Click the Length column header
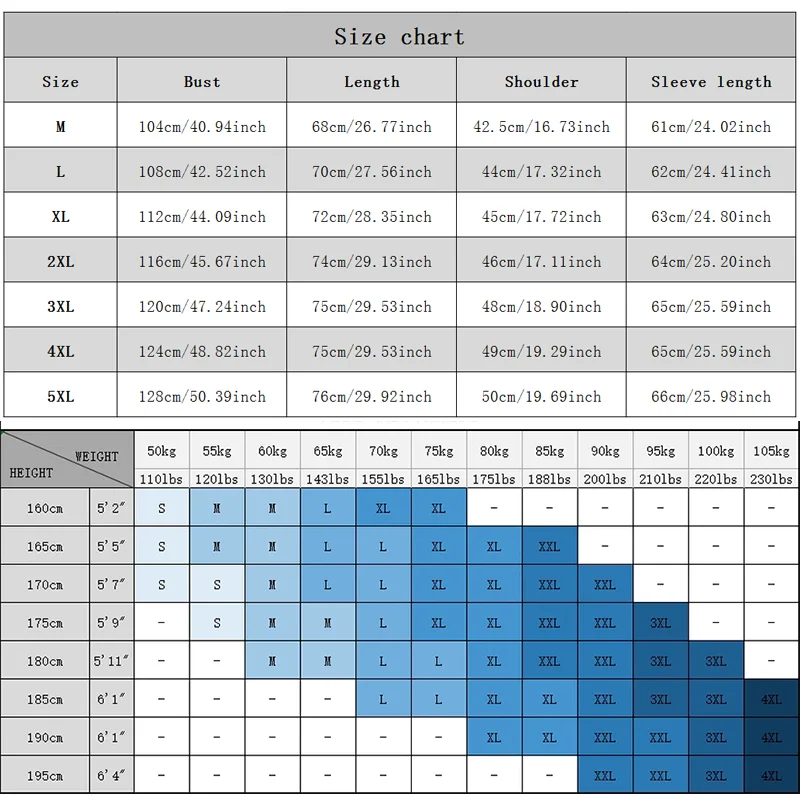 click(x=371, y=82)
